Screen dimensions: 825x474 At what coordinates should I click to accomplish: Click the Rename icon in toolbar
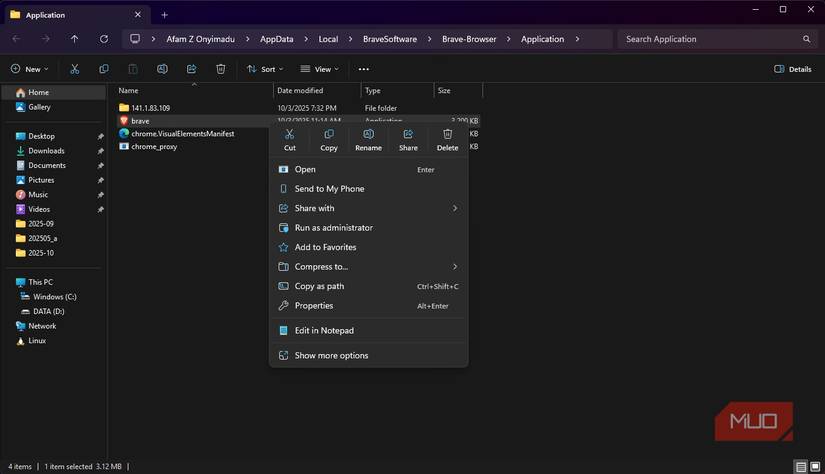click(x=162, y=69)
